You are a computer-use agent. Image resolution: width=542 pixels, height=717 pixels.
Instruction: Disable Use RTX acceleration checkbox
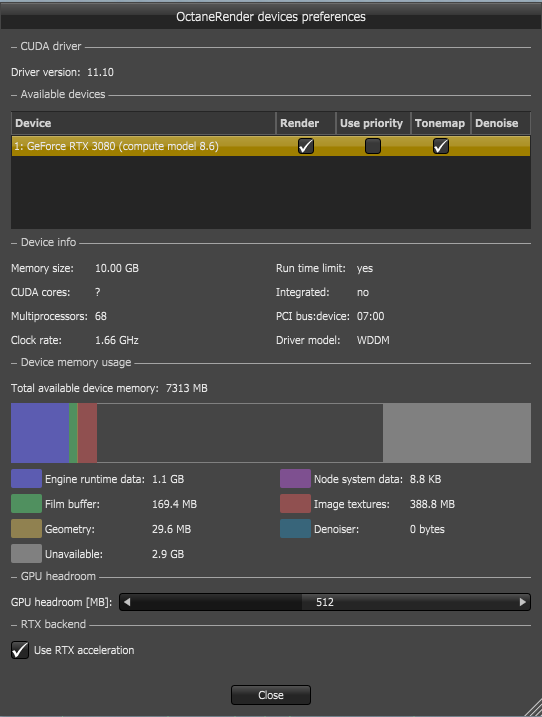click(20, 650)
